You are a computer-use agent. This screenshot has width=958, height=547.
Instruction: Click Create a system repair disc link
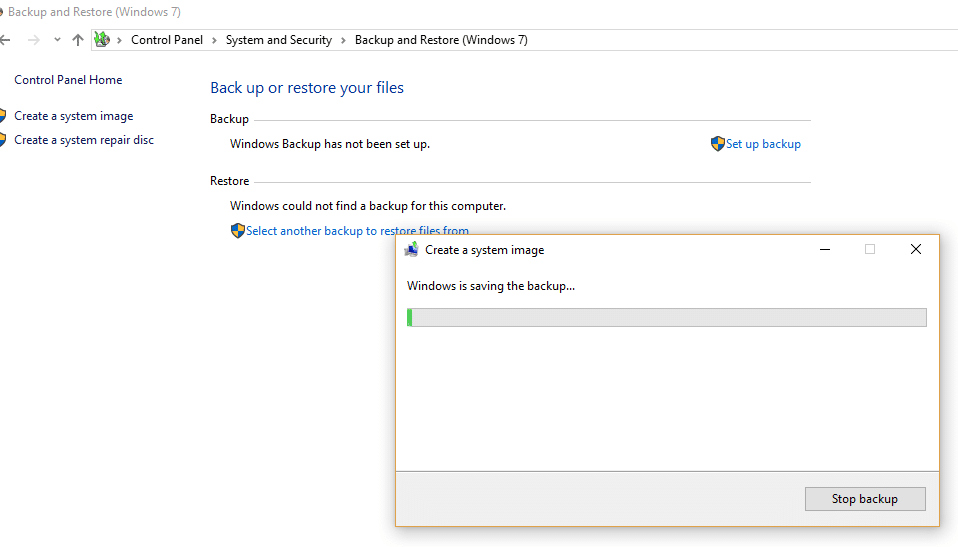click(x=84, y=140)
